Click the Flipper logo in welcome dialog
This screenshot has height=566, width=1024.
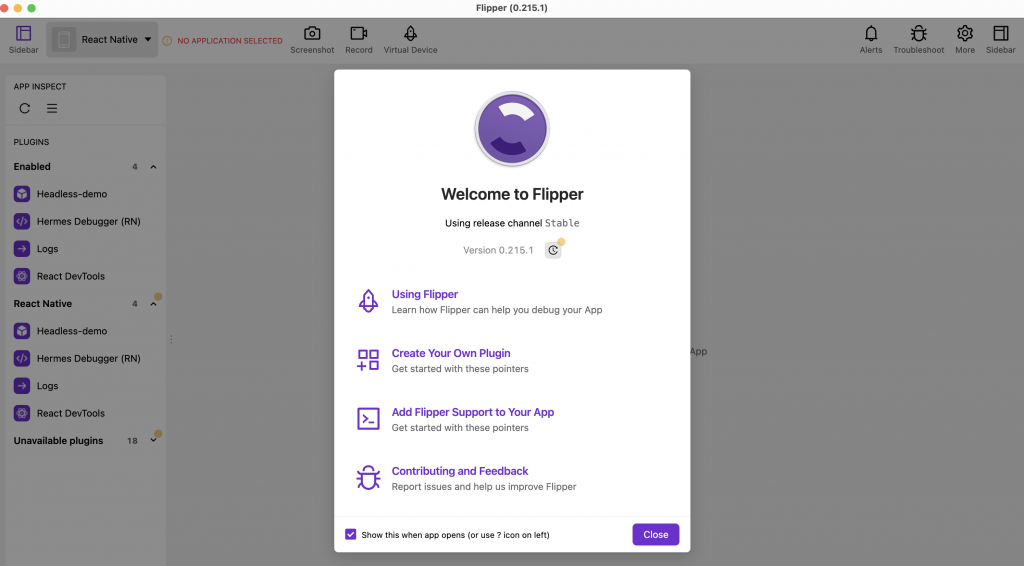[512, 129]
